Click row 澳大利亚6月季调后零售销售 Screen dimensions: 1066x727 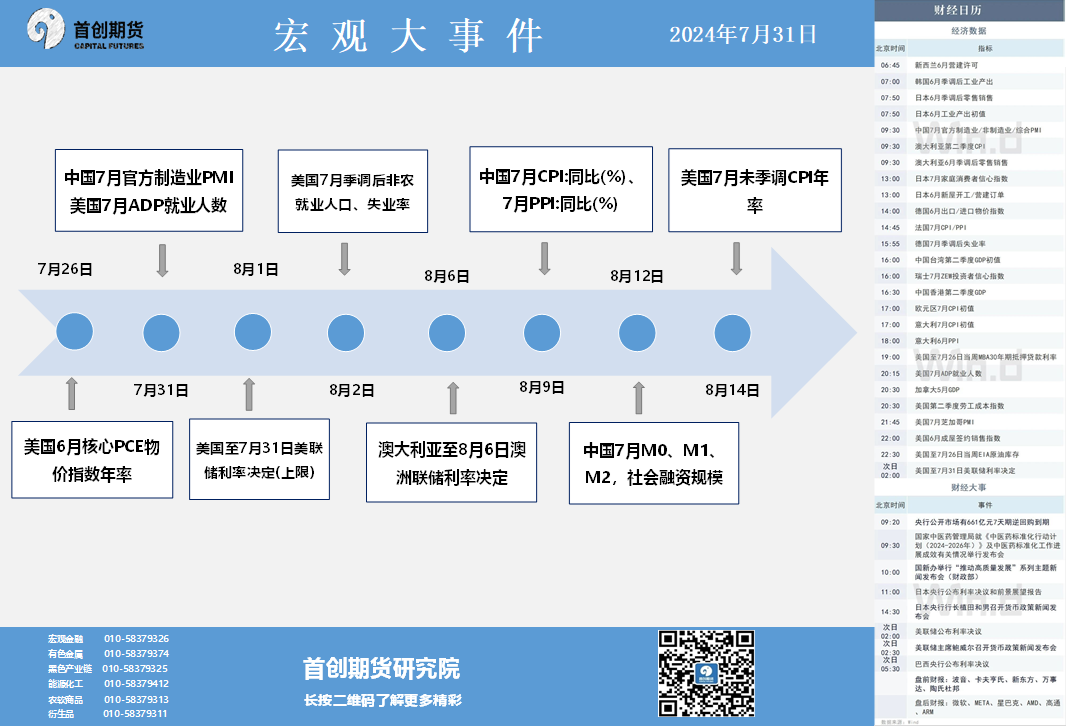coord(969,163)
